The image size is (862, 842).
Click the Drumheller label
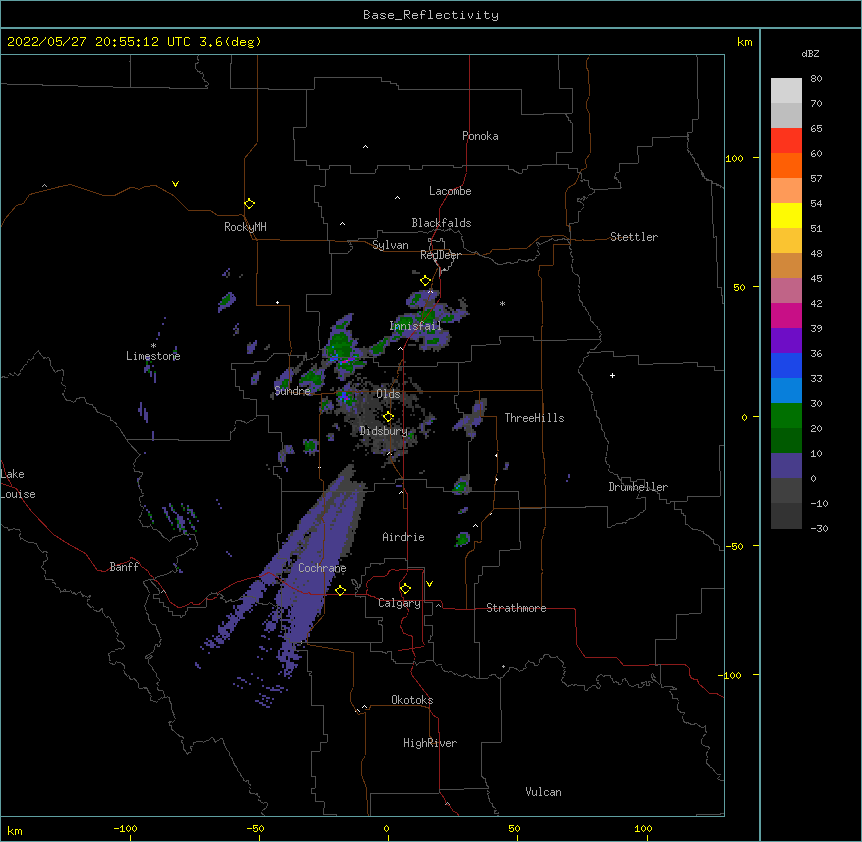pyautogui.click(x=638, y=487)
